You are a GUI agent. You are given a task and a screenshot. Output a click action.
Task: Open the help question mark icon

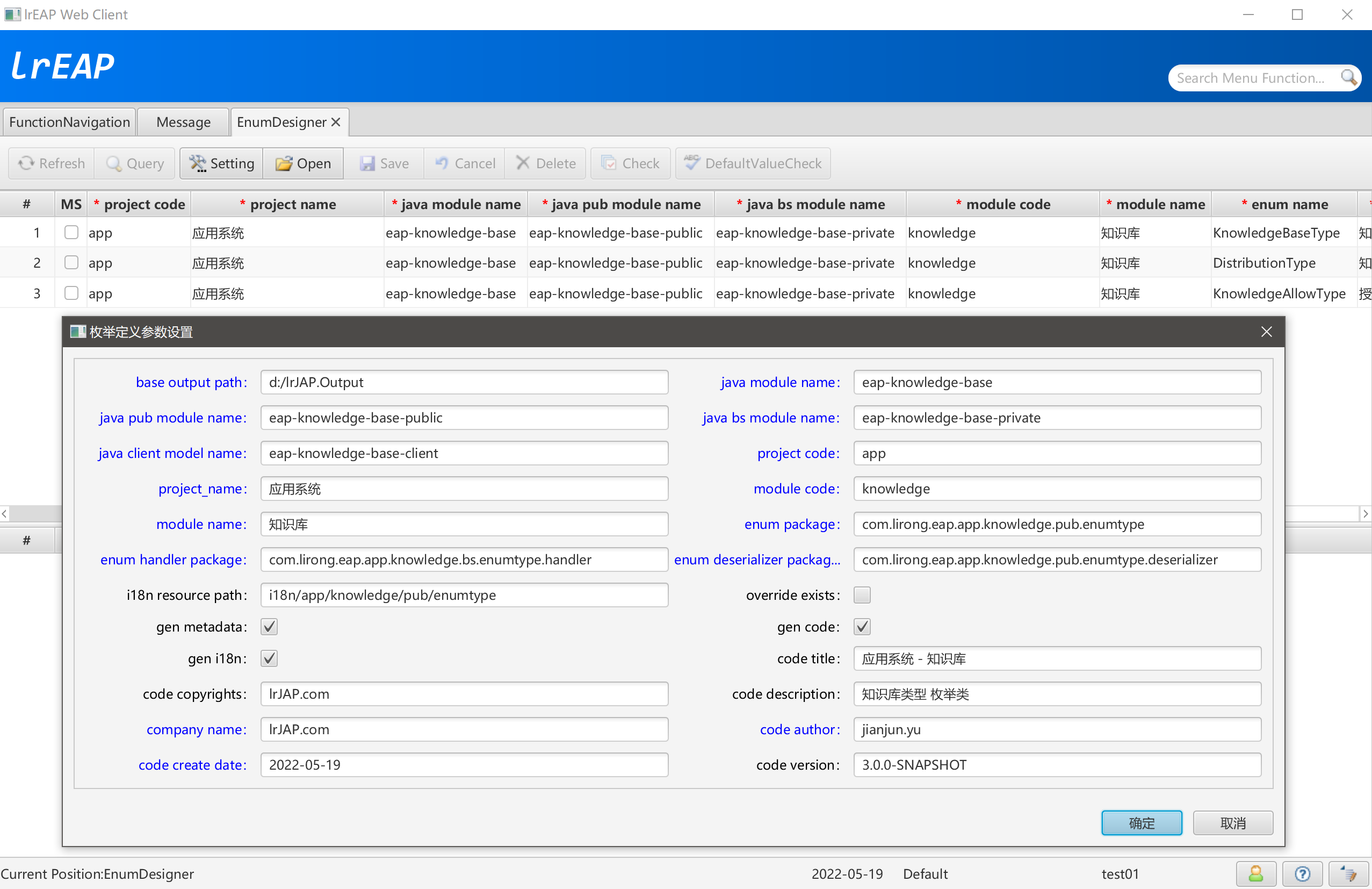click(x=1302, y=873)
